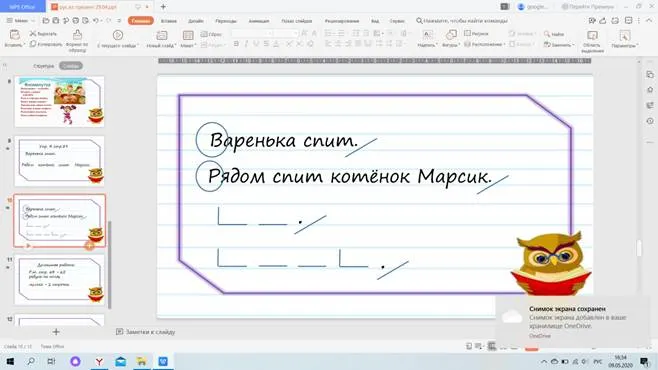The height and width of the screenshot is (370, 658).
Task: Collapse the ribbon with the chevron
Action: pos(649,21)
